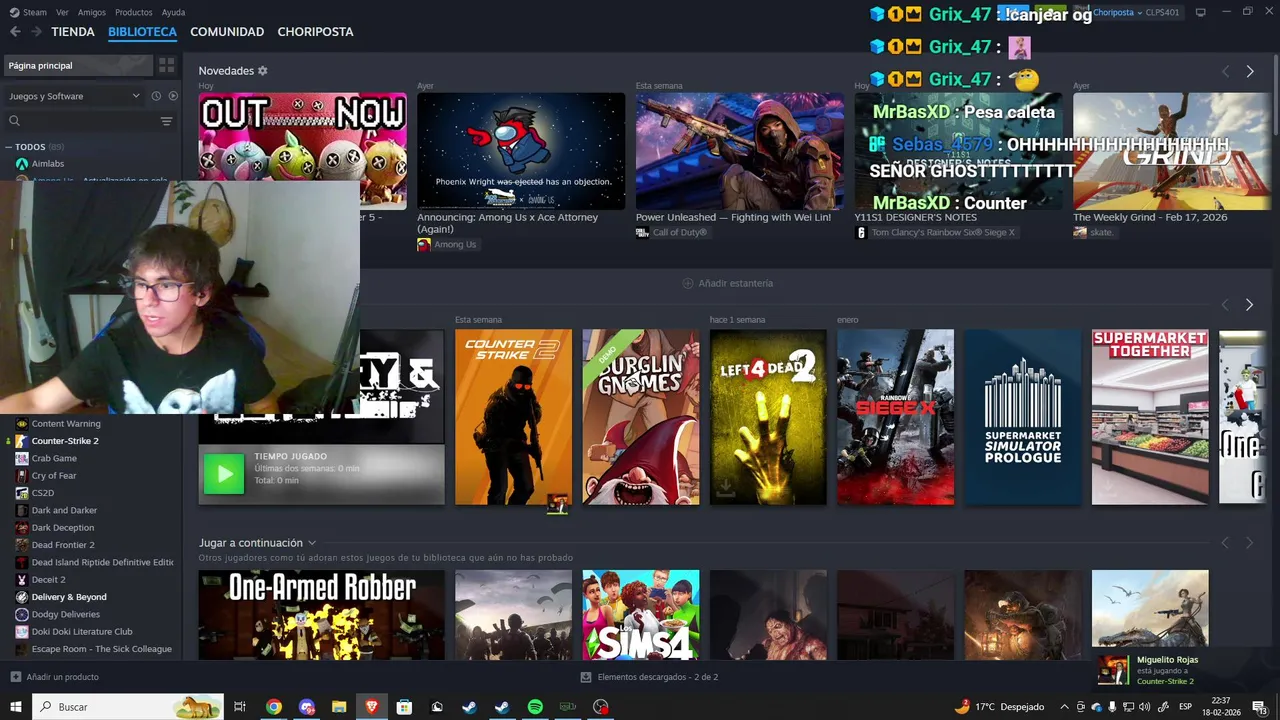Select Dark Deception in the list

tap(63, 528)
